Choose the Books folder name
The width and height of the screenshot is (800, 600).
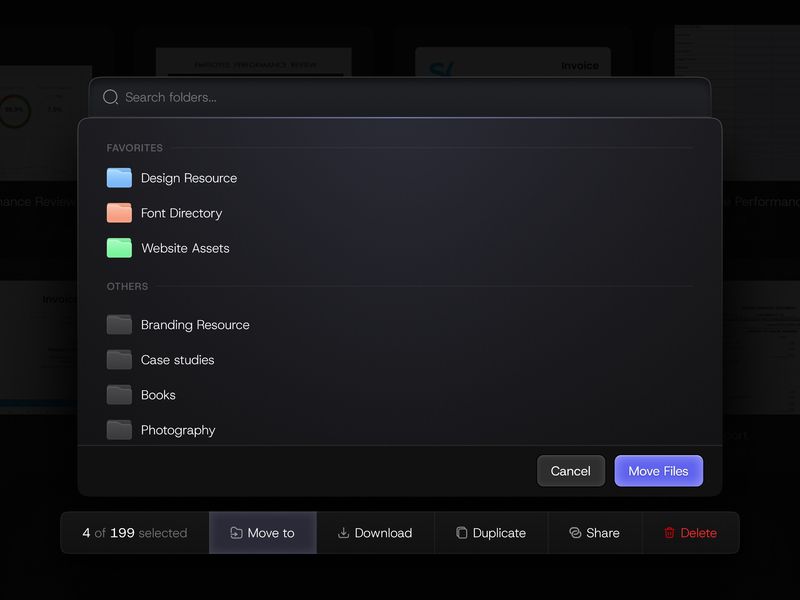[158, 395]
